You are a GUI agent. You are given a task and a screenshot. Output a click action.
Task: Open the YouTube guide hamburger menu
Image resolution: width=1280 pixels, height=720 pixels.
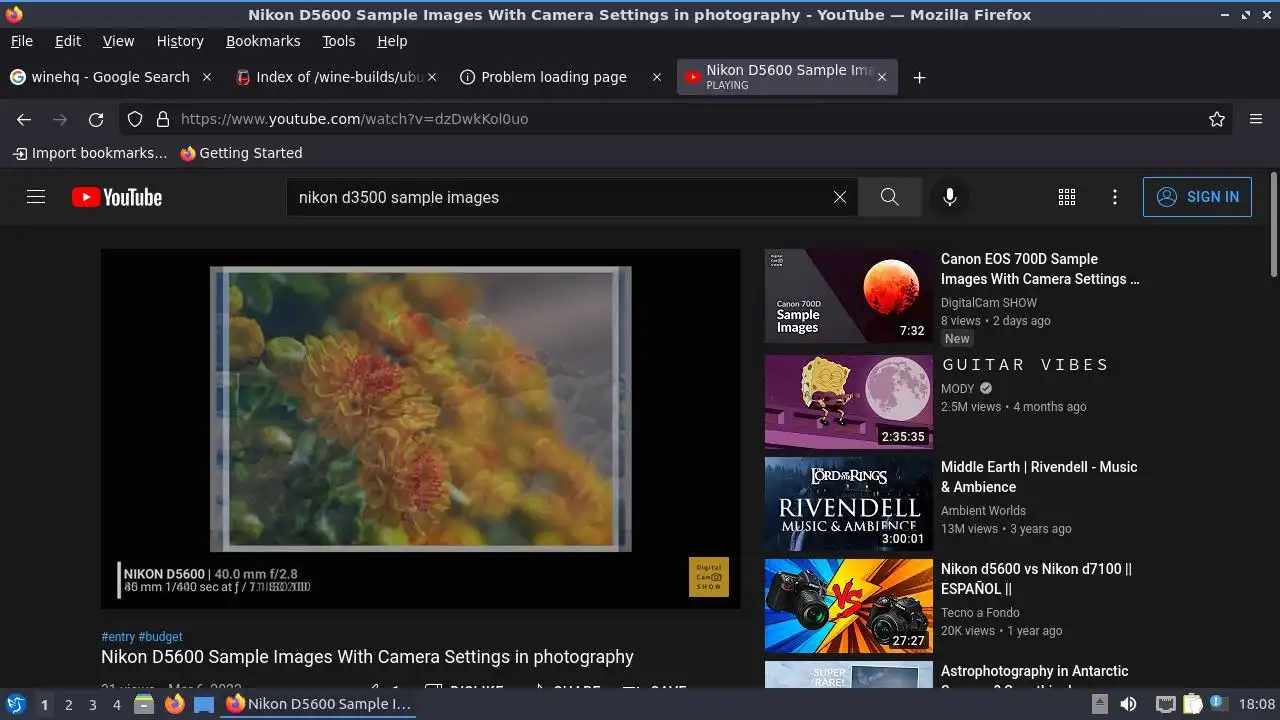pos(36,197)
